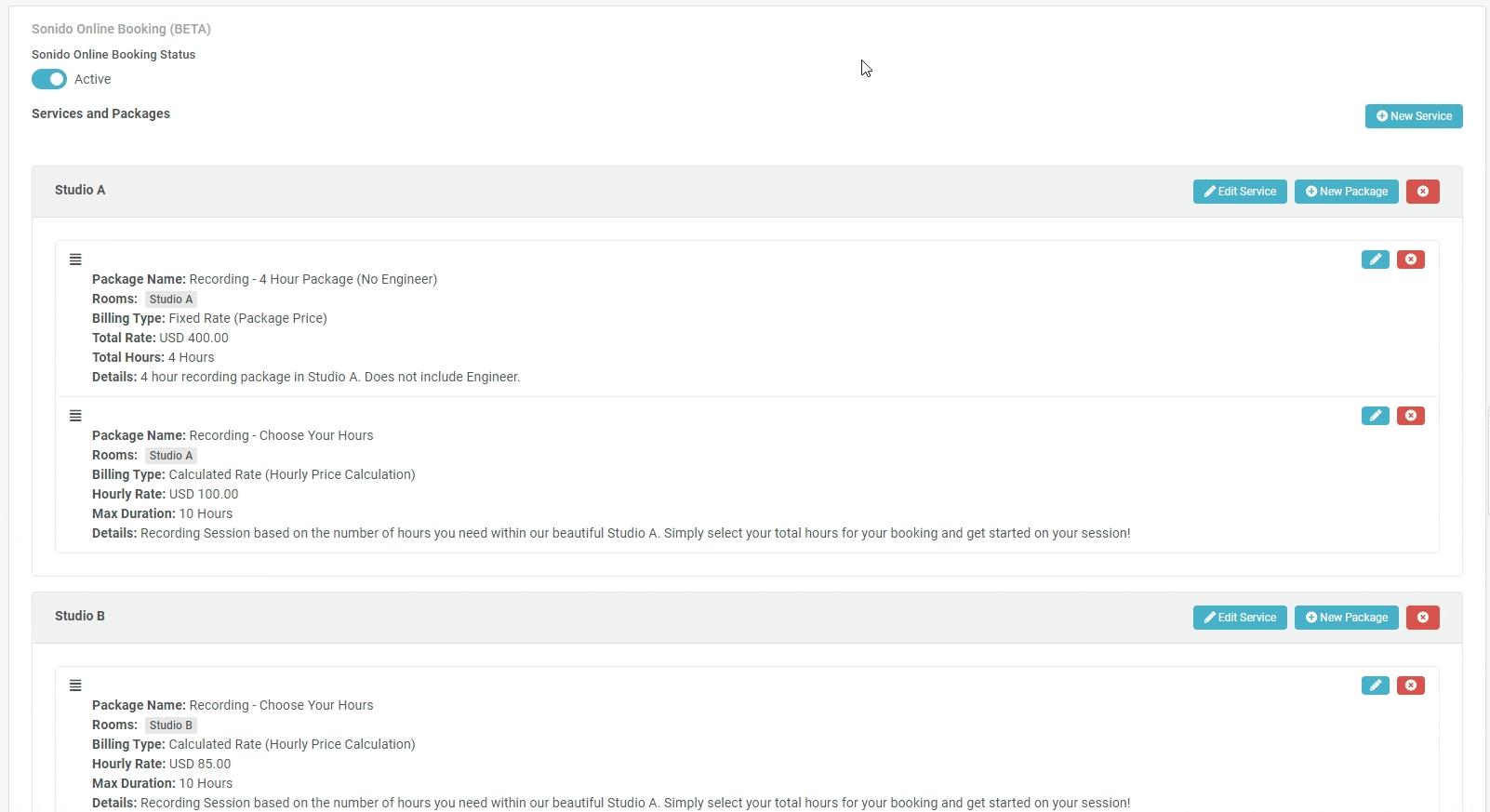Grab drag handle of 4 Hour Package
1490x812 pixels.
(75, 260)
